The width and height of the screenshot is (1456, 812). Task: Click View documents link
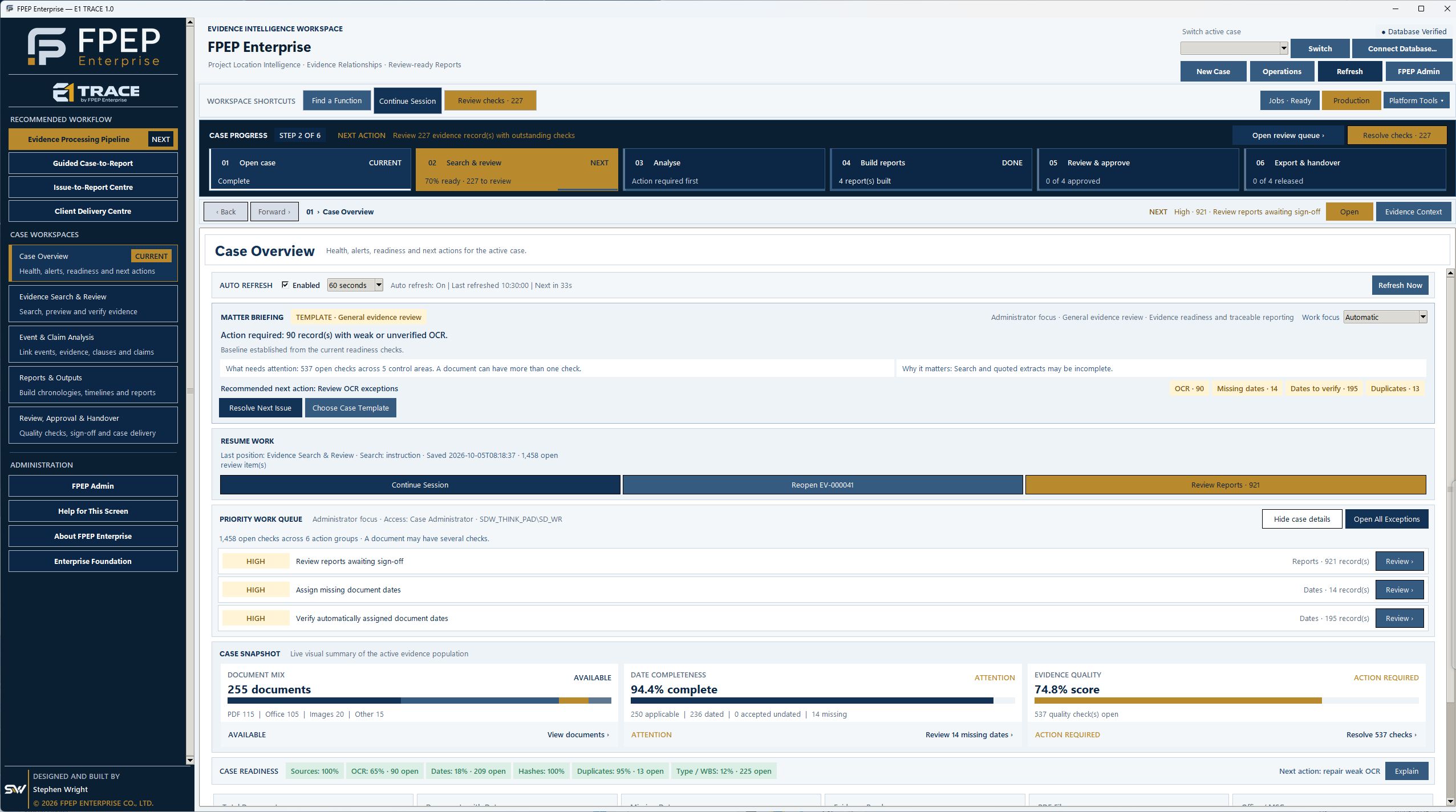[x=578, y=734]
